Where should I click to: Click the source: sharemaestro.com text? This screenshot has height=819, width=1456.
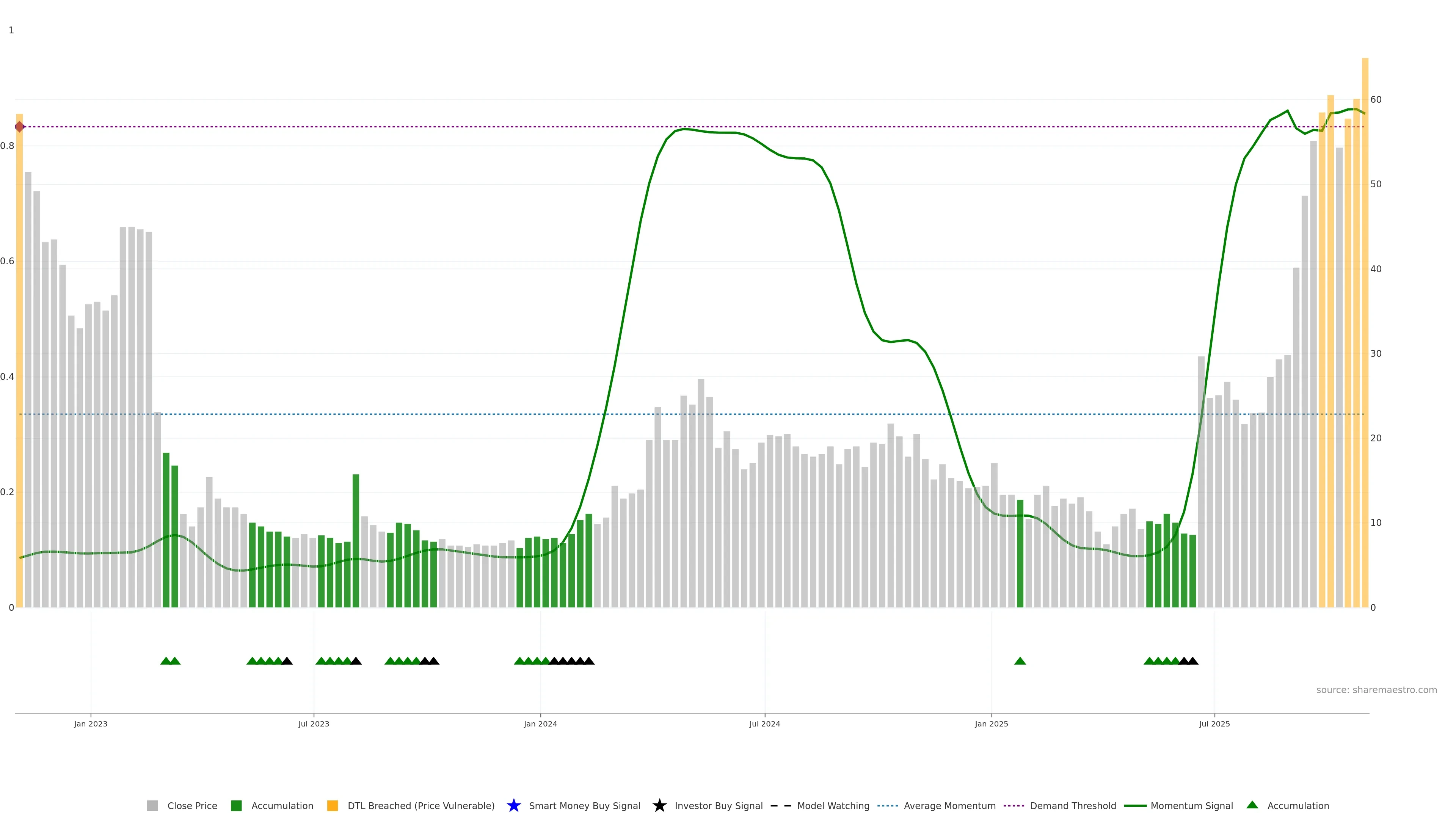pyautogui.click(x=1376, y=690)
